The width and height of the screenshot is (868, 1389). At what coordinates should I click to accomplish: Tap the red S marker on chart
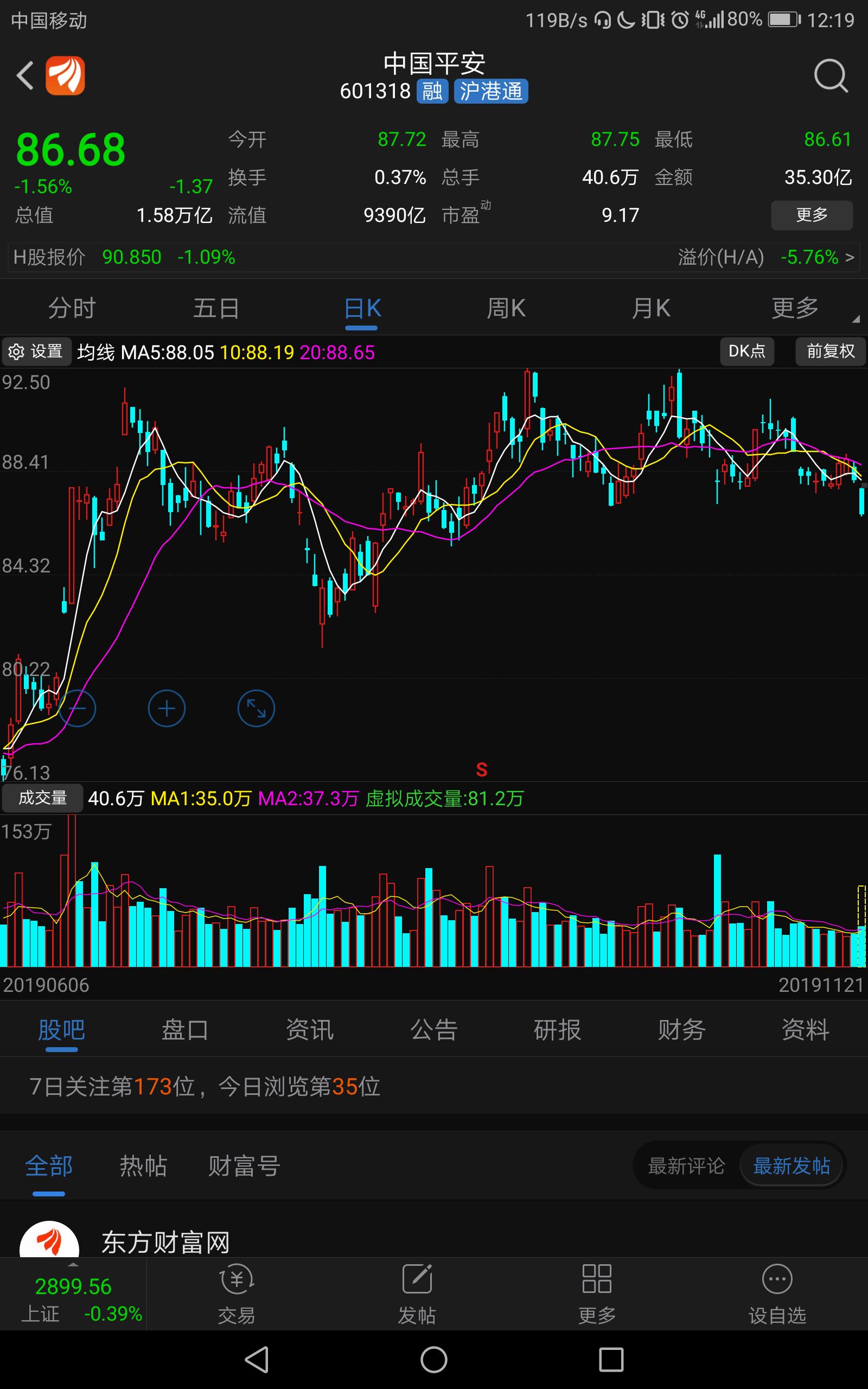coord(482,770)
